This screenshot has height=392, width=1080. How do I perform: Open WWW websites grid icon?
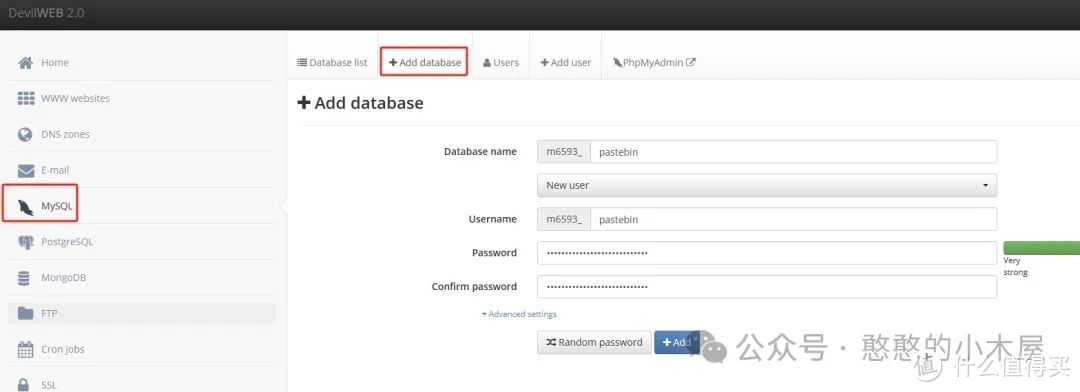pos(25,99)
